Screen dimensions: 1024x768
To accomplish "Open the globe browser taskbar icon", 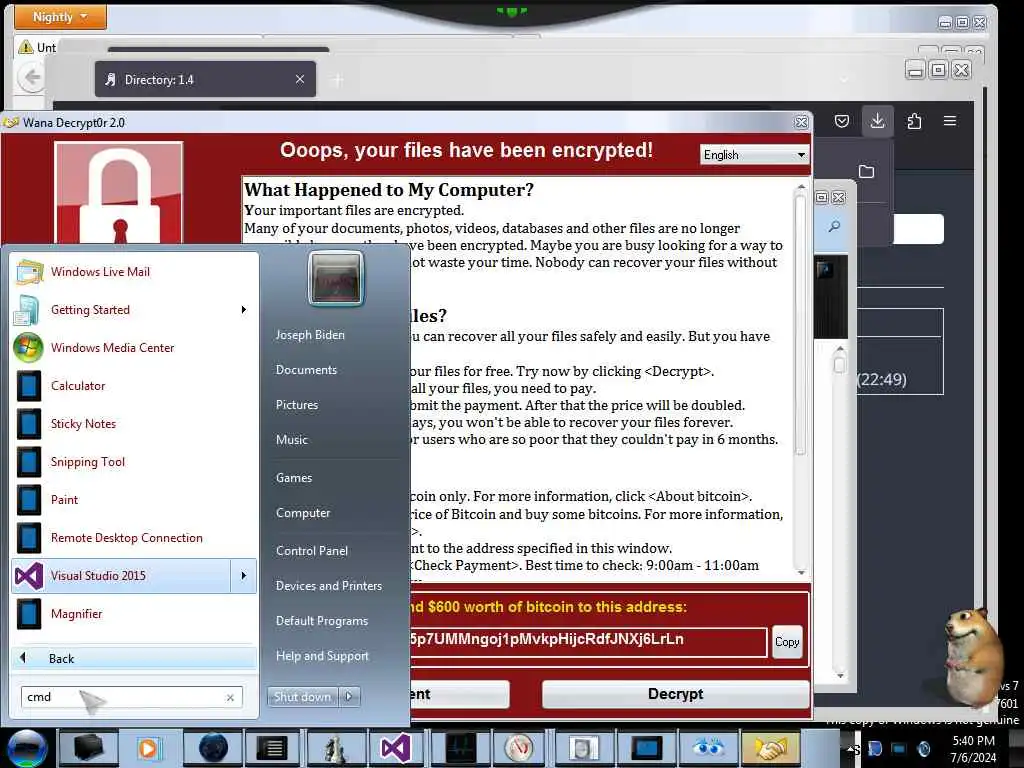I will click(x=213, y=748).
